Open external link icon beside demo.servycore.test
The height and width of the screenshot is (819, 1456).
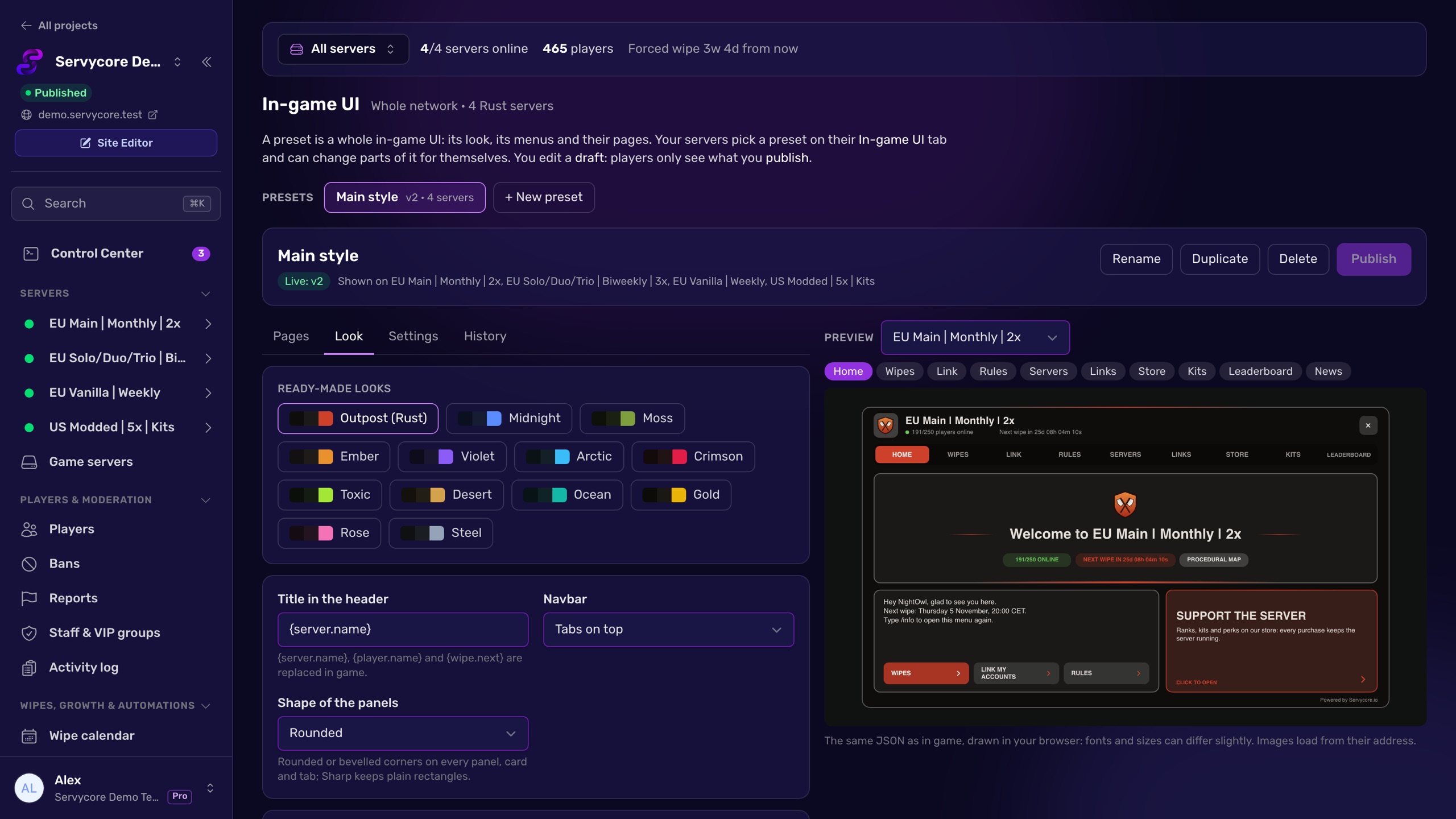pyautogui.click(x=152, y=115)
